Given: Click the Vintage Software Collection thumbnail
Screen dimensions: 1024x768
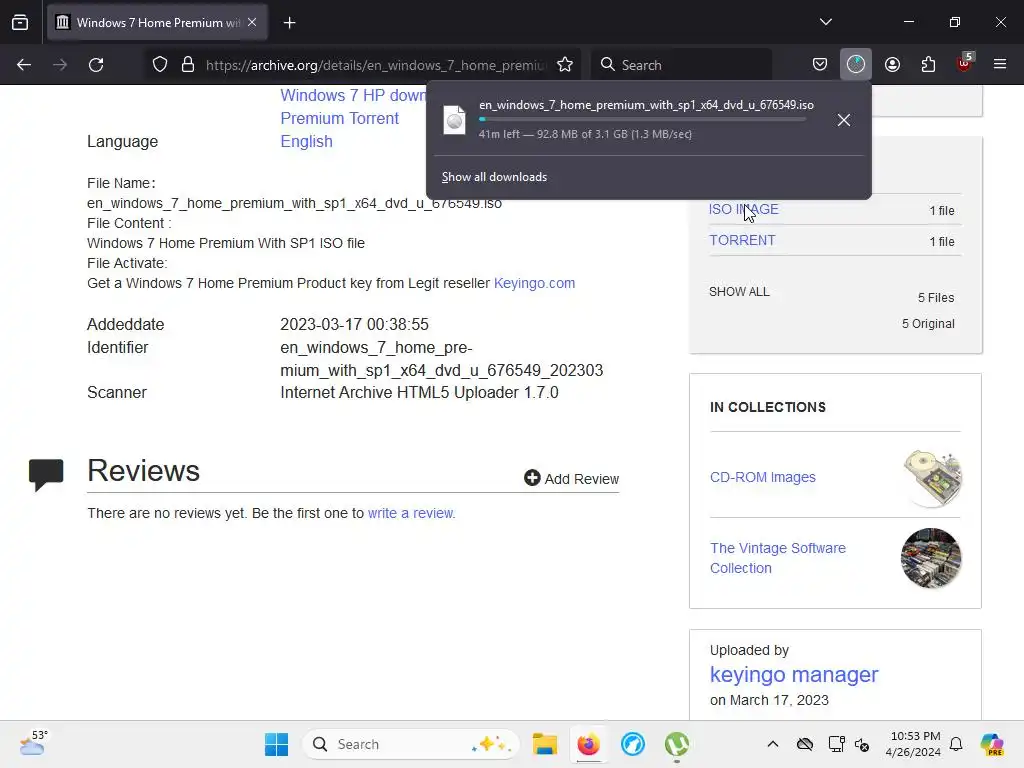Looking at the screenshot, I should pyautogui.click(x=931, y=558).
